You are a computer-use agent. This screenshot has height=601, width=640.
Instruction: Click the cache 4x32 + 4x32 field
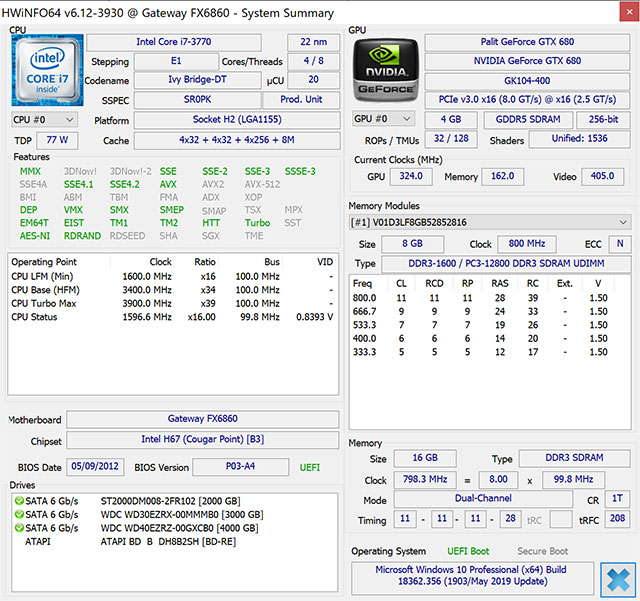point(237,140)
